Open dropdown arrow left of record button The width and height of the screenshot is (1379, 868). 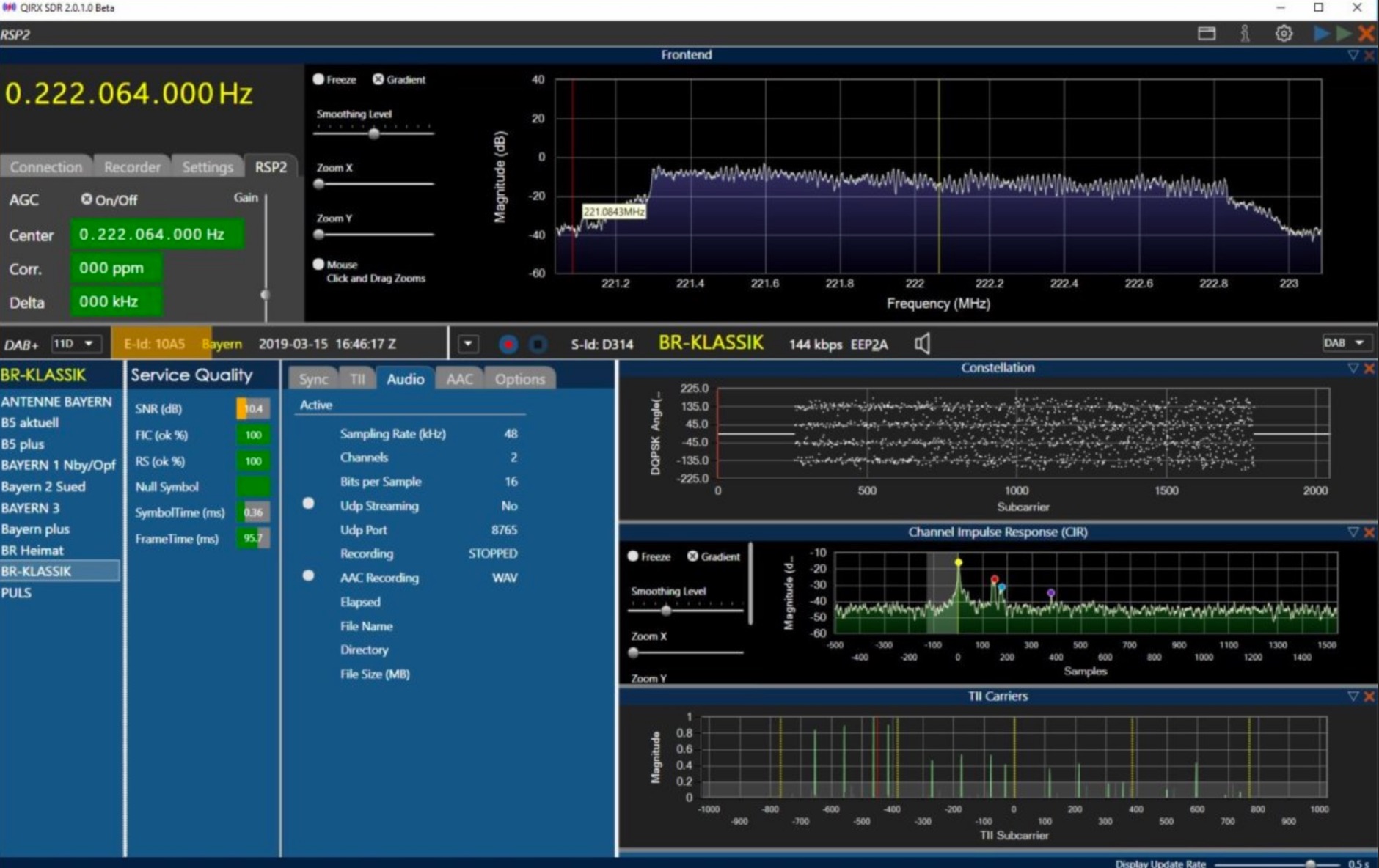[468, 344]
